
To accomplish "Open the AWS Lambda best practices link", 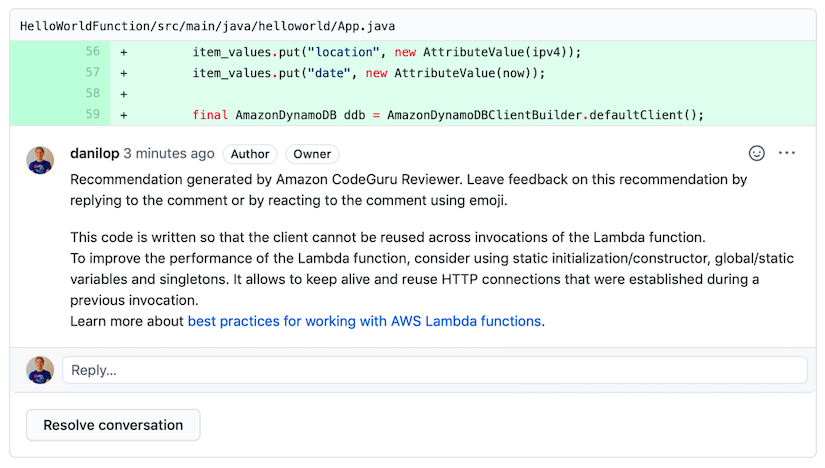I will [x=364, y=321].
